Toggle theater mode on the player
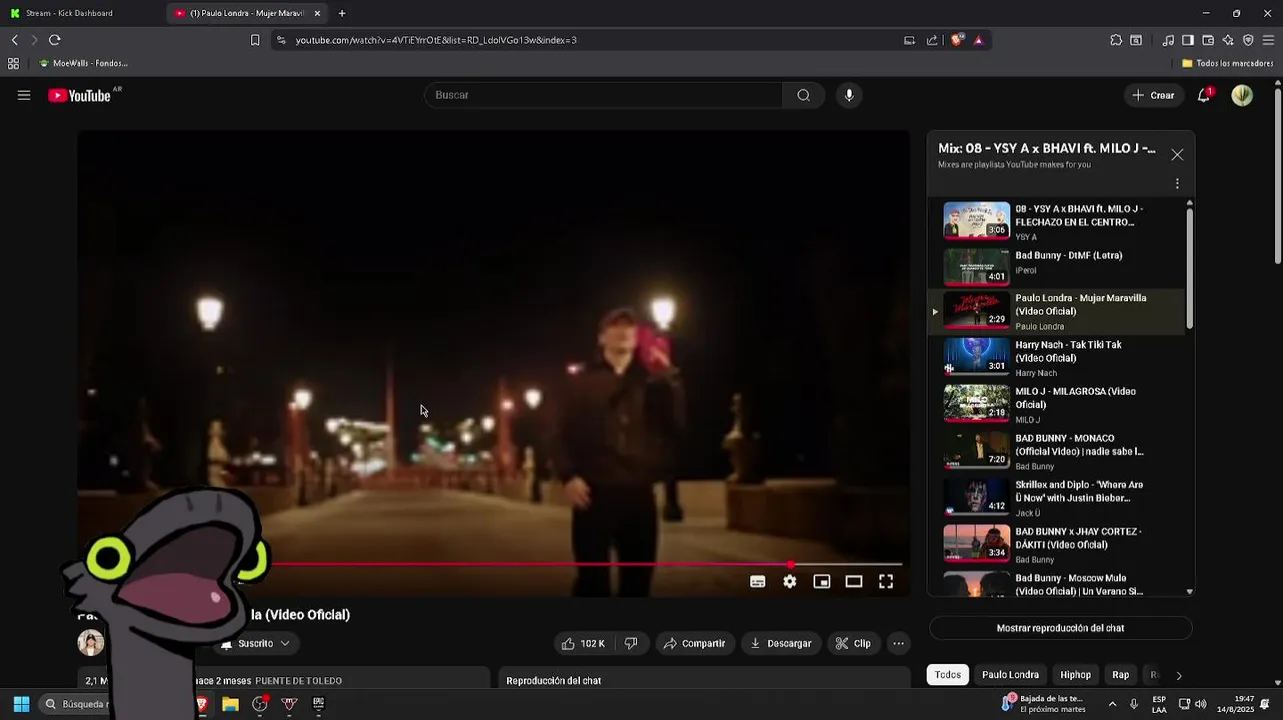 pyautogui.click(x=854, y=581)
